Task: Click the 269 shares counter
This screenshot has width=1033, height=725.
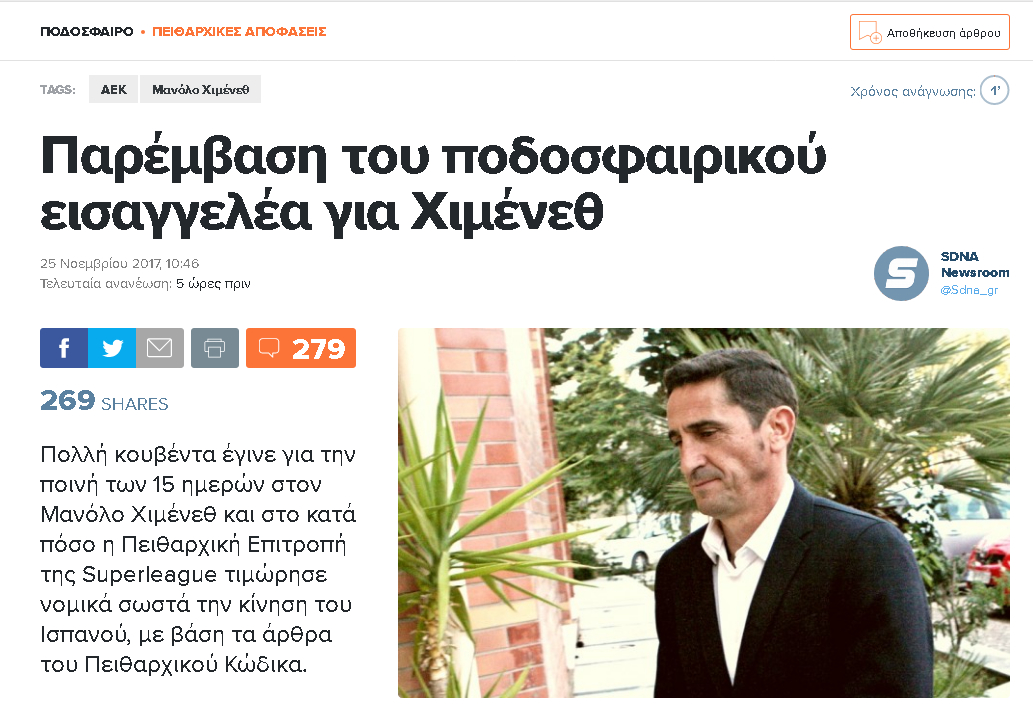Action: click(x=104, y=401)
